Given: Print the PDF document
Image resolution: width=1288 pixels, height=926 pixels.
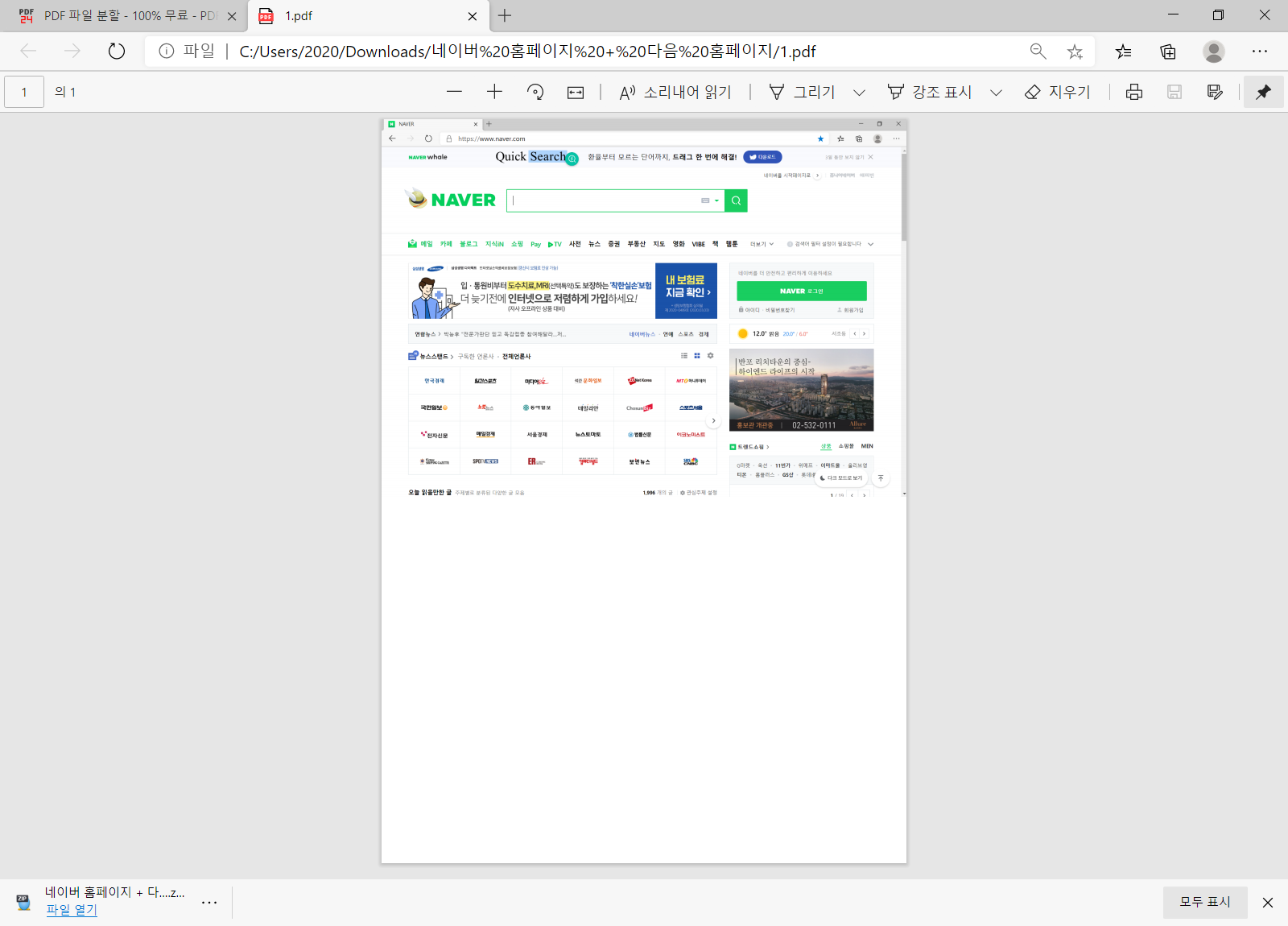Looking at the screenshot, I should 1133,92.
